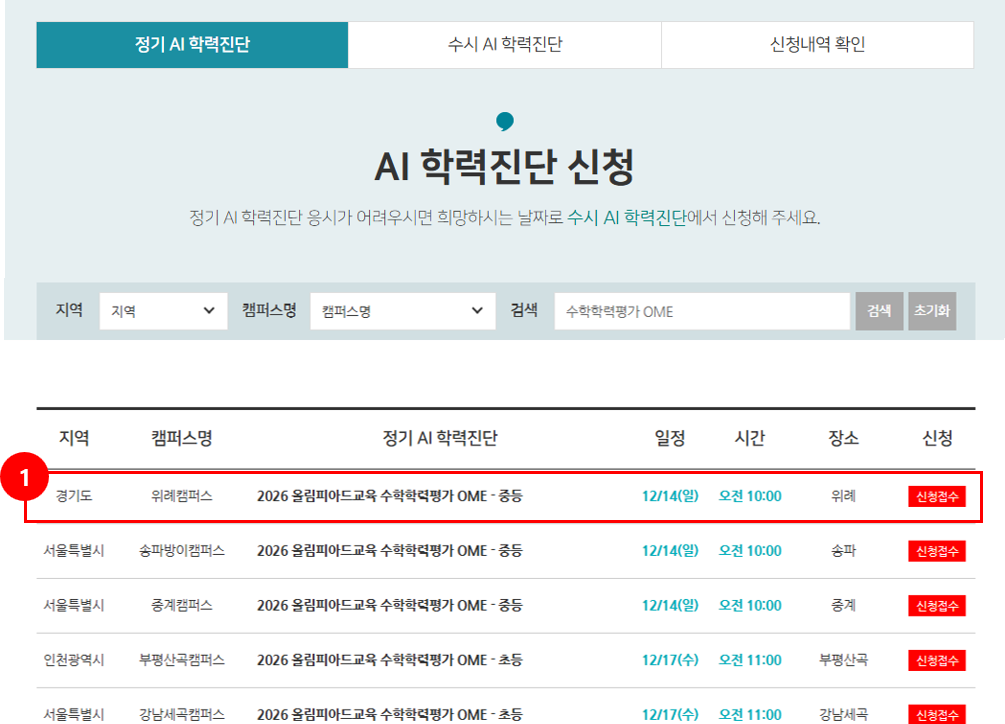This screenshot has height=724, width=1005.
Task: Go to the 신청내역 확인 tab
Action: click(x=817, y=45)
